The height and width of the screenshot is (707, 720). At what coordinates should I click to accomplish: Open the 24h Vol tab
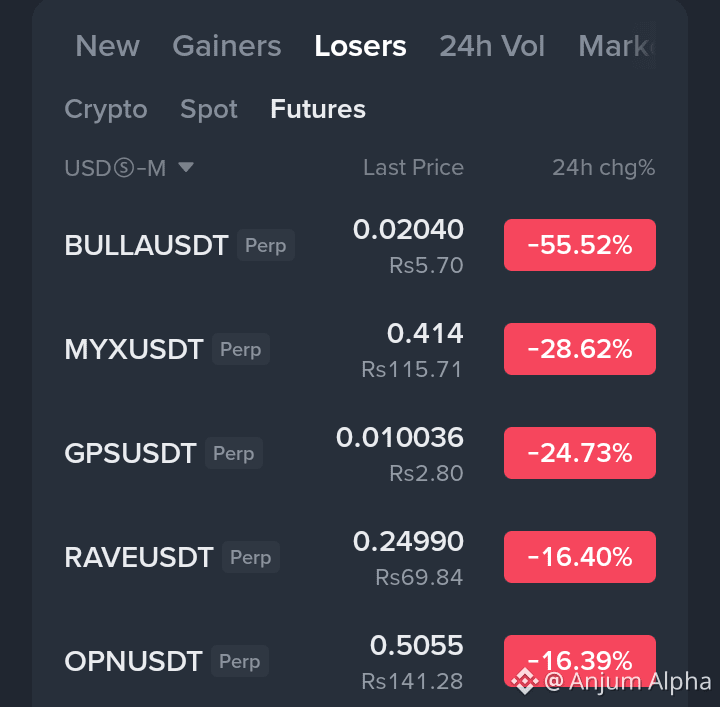492,46
